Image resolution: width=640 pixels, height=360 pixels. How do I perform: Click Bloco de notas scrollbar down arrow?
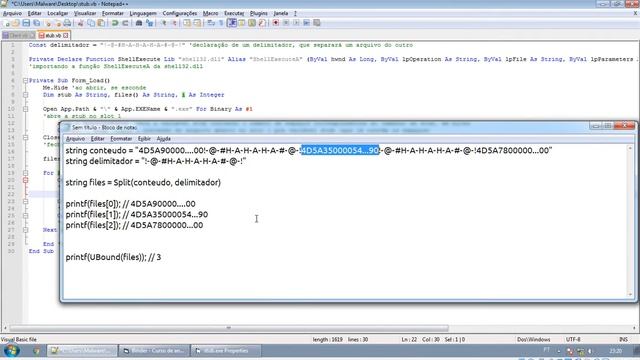[x=630, y=294]
